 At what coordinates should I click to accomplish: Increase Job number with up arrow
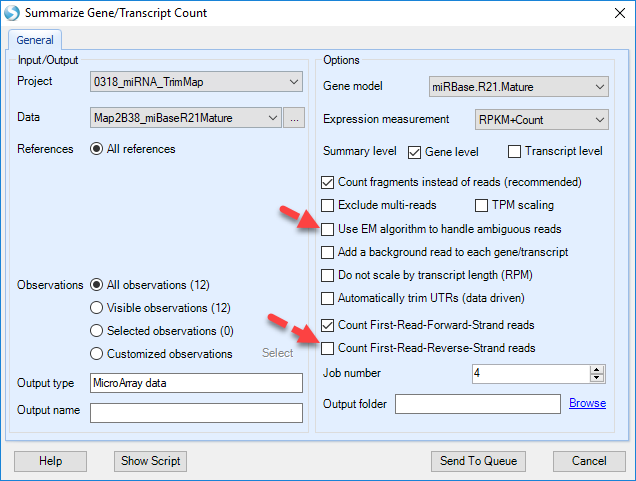click(x=597, y=369)
